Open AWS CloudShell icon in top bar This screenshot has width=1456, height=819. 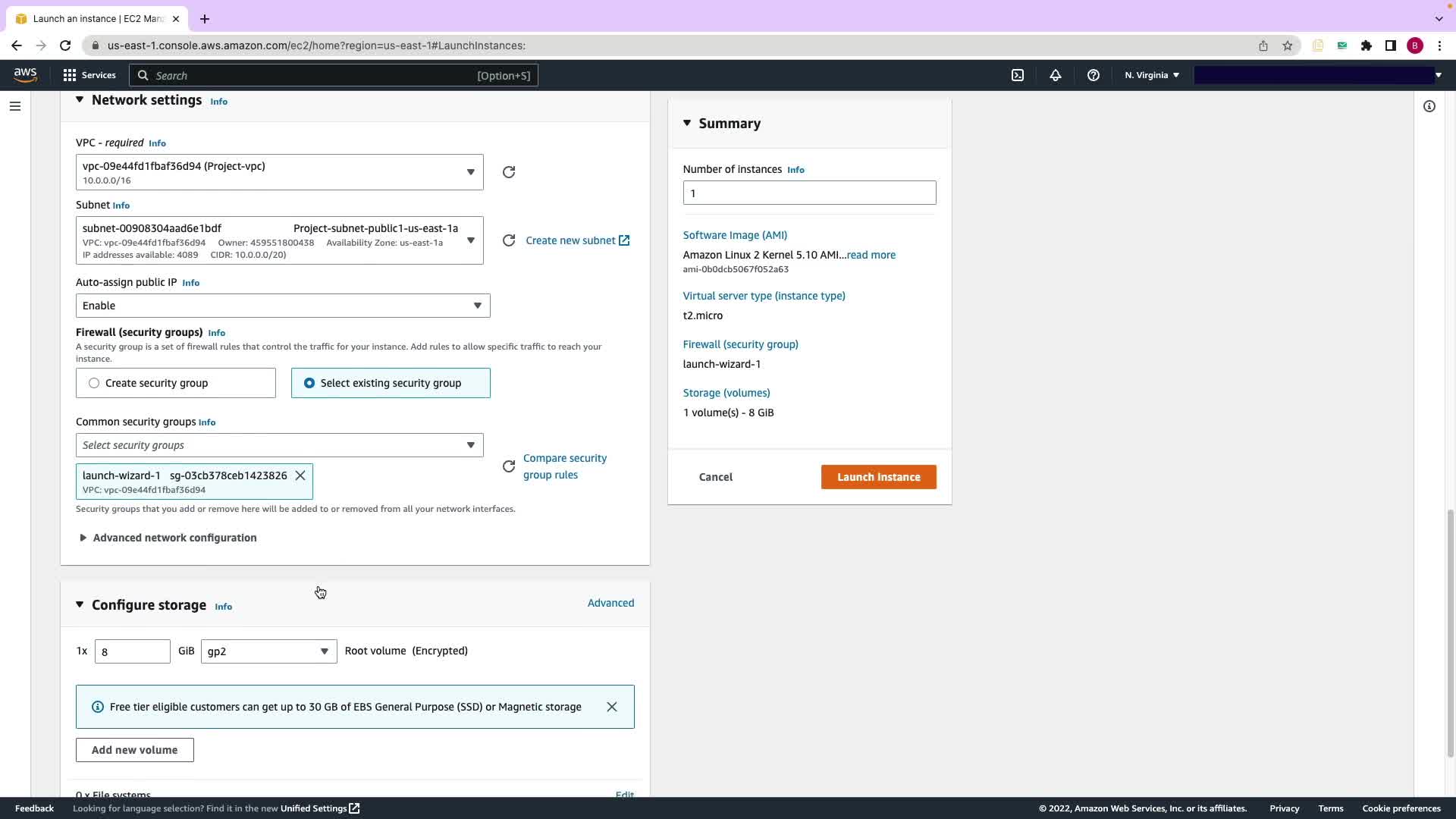(x=1018, y=75)
